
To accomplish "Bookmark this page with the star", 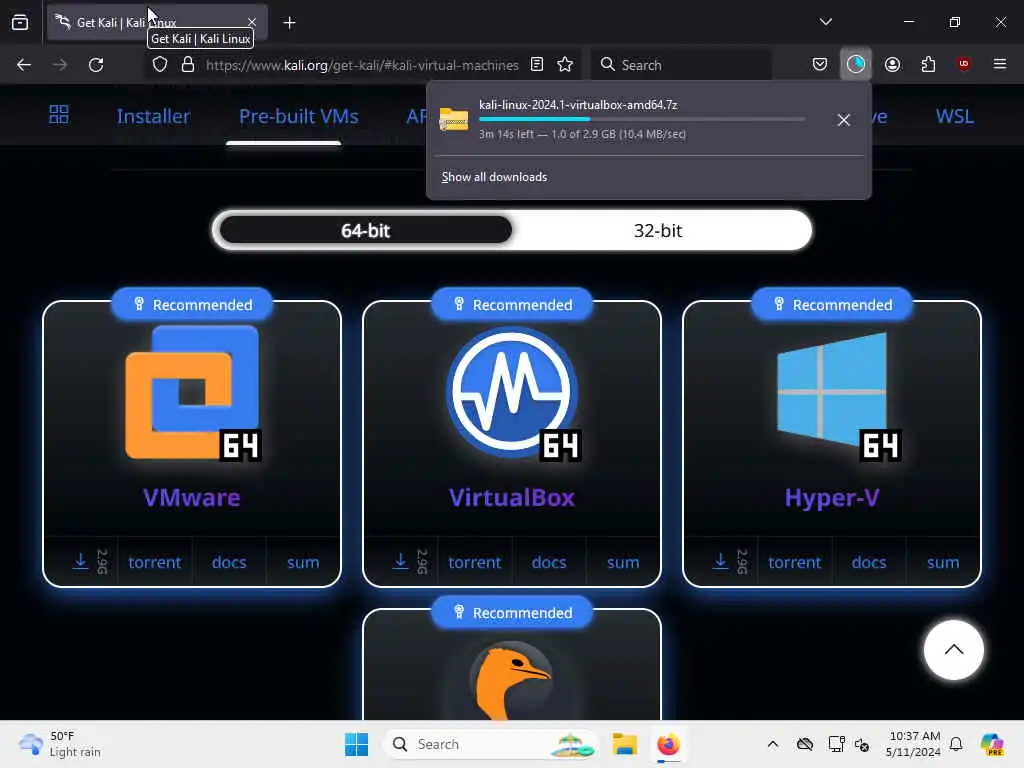I will click(565, 64).
